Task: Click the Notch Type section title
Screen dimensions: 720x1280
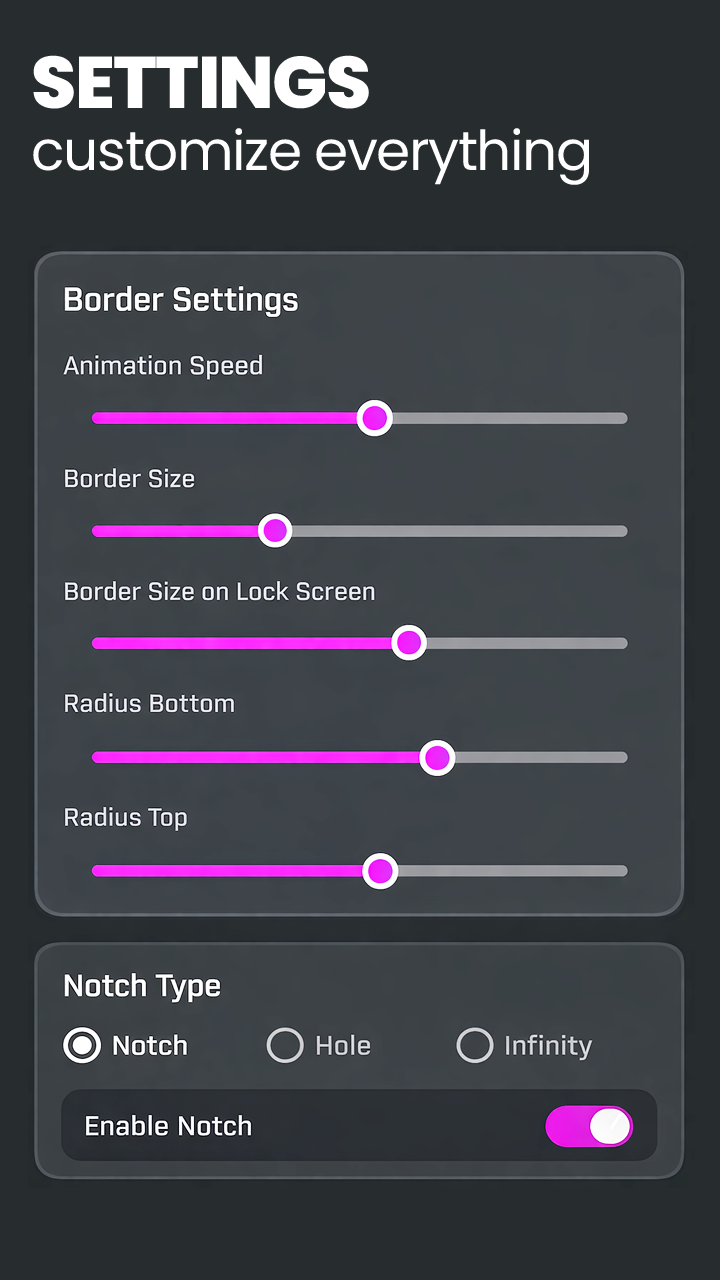Action: [142, 986]
